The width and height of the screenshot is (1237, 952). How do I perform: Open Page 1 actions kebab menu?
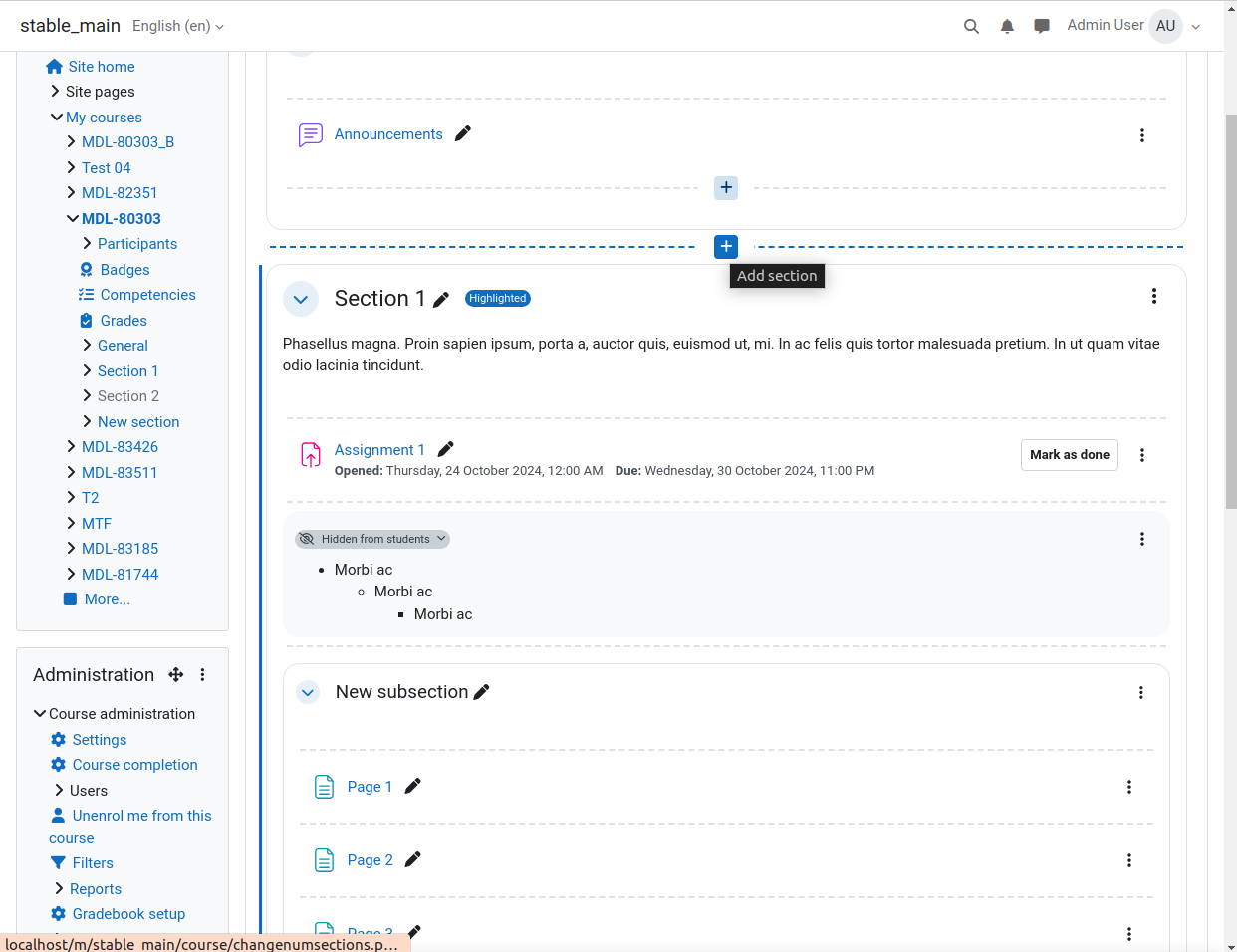pos(1129,787)
